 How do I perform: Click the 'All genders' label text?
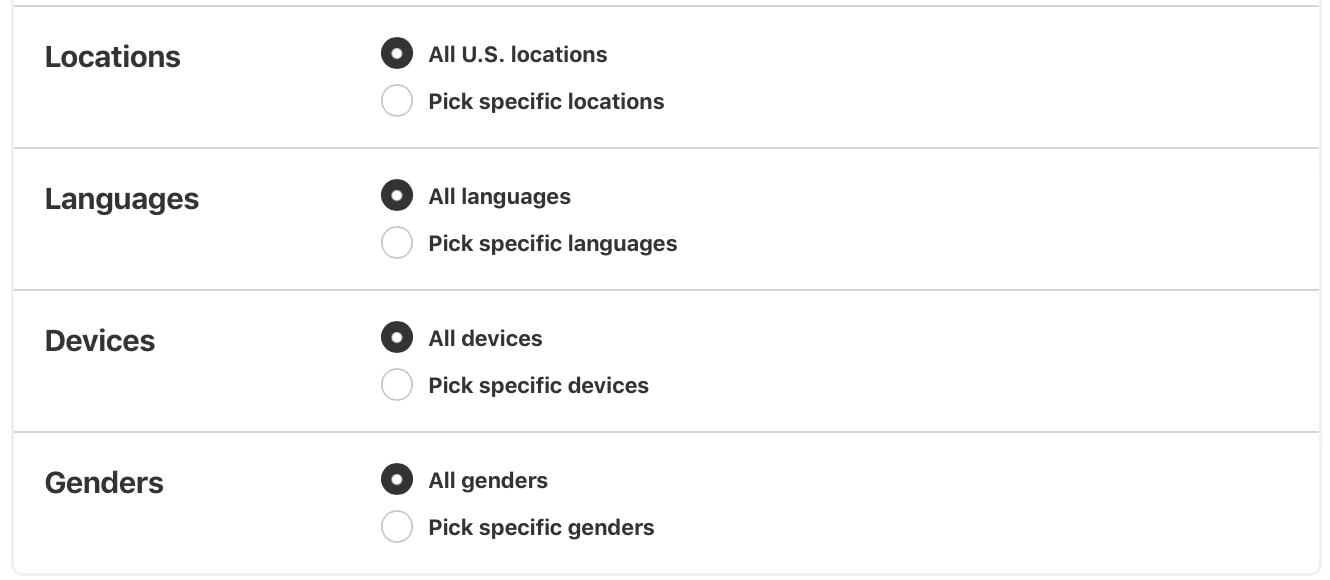[x=488, y=480]
